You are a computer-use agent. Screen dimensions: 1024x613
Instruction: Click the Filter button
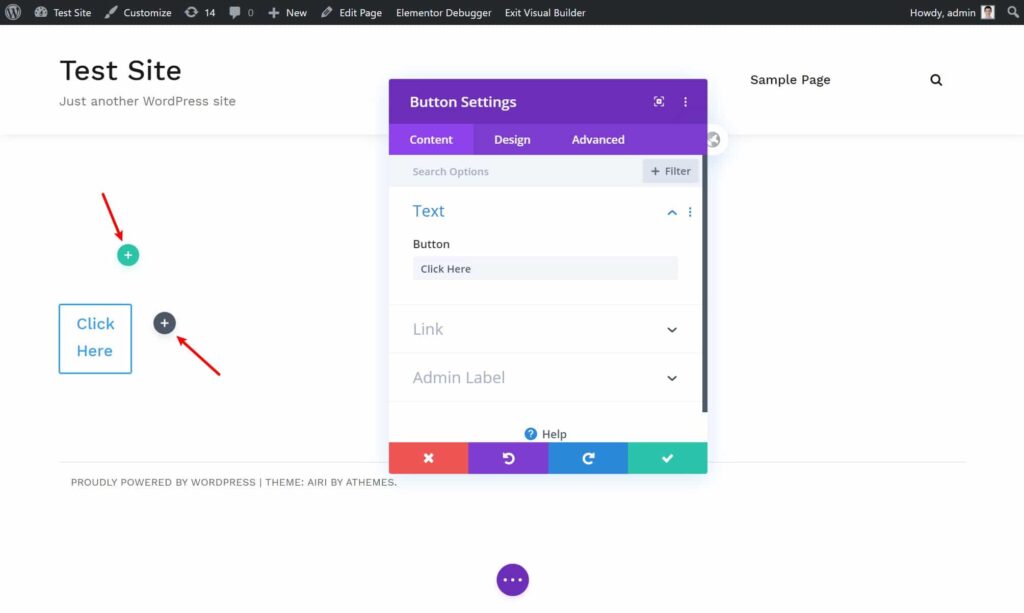(670, 171)
